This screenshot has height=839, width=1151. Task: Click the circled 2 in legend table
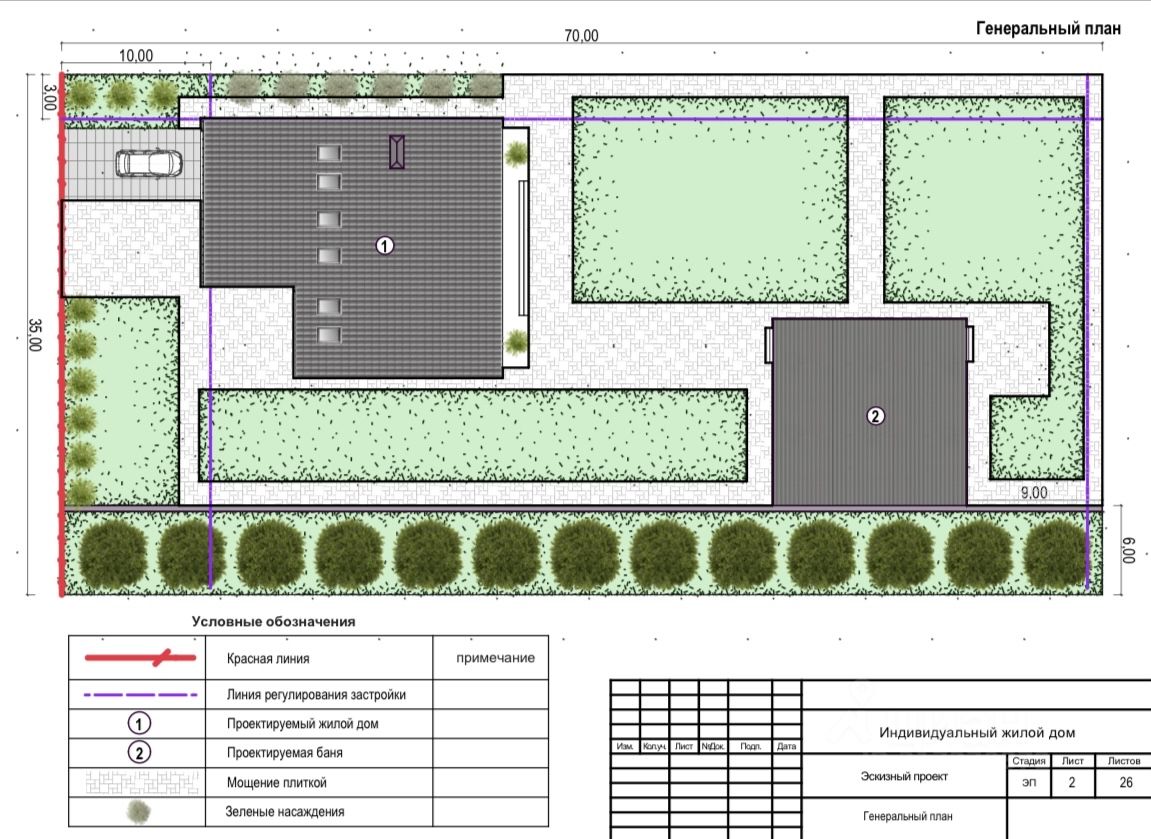click(139, 752)
